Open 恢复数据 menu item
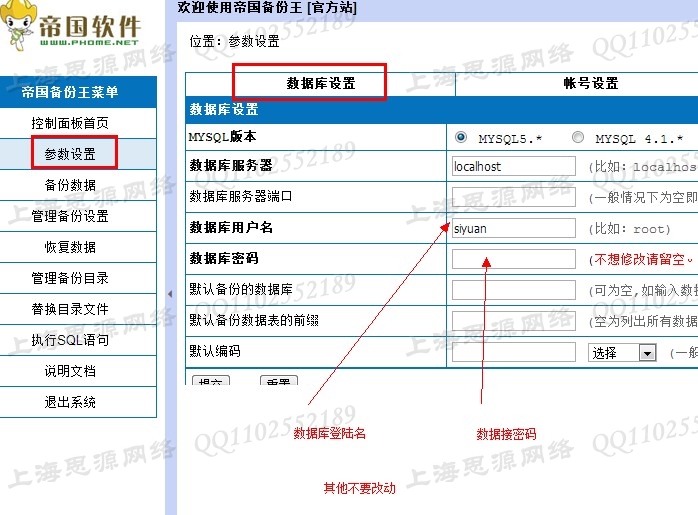 click(70, 247)
